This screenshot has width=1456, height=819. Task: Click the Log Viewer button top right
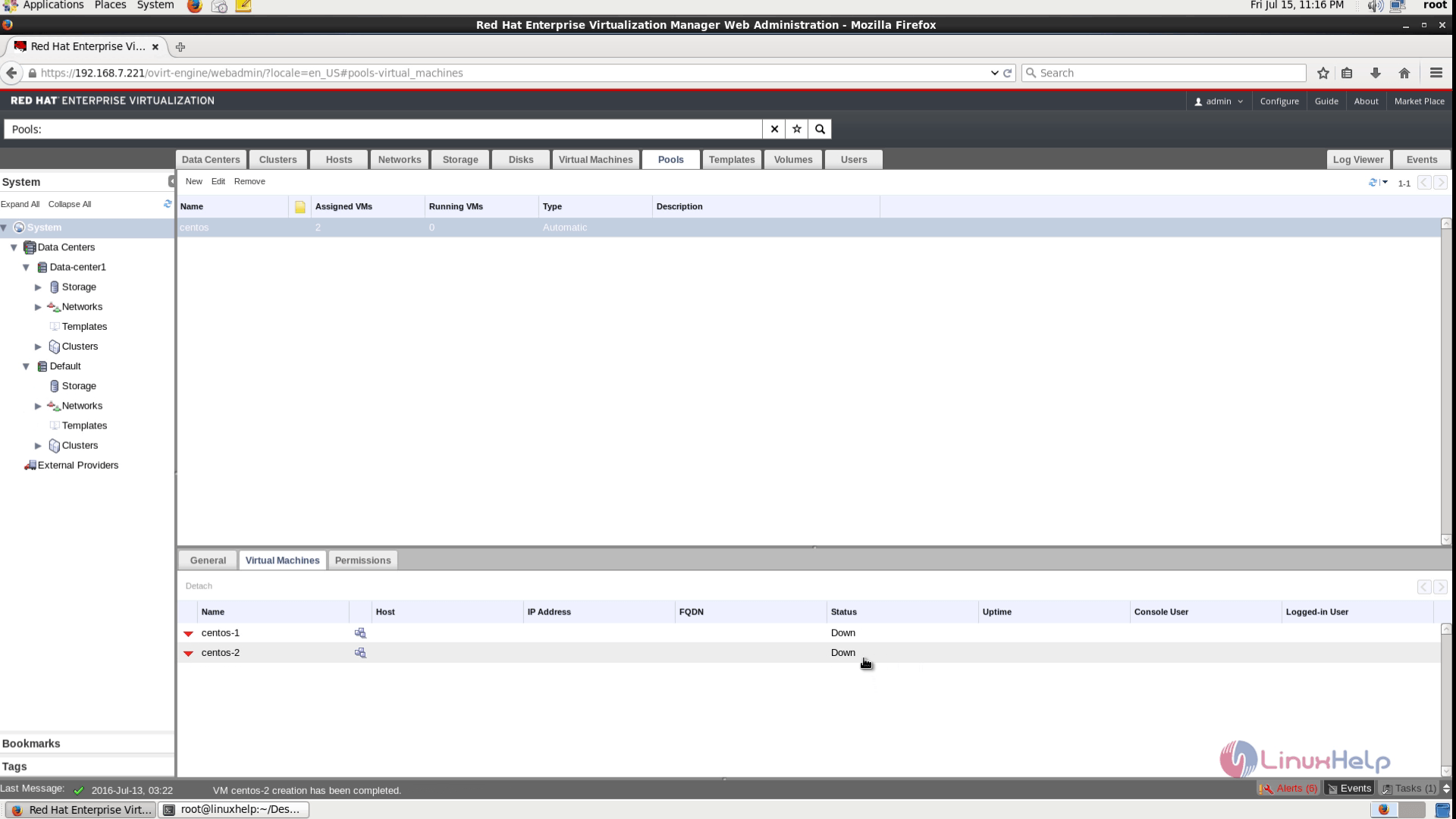click(x=1358, y=159)
